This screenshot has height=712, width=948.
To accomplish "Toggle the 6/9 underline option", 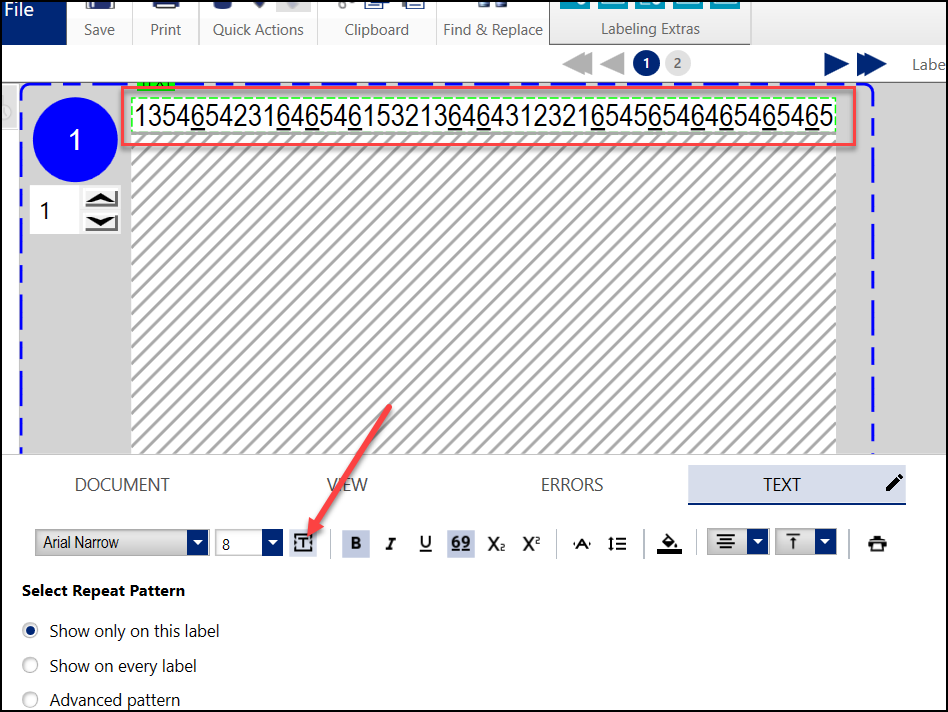I will [460, 543].
